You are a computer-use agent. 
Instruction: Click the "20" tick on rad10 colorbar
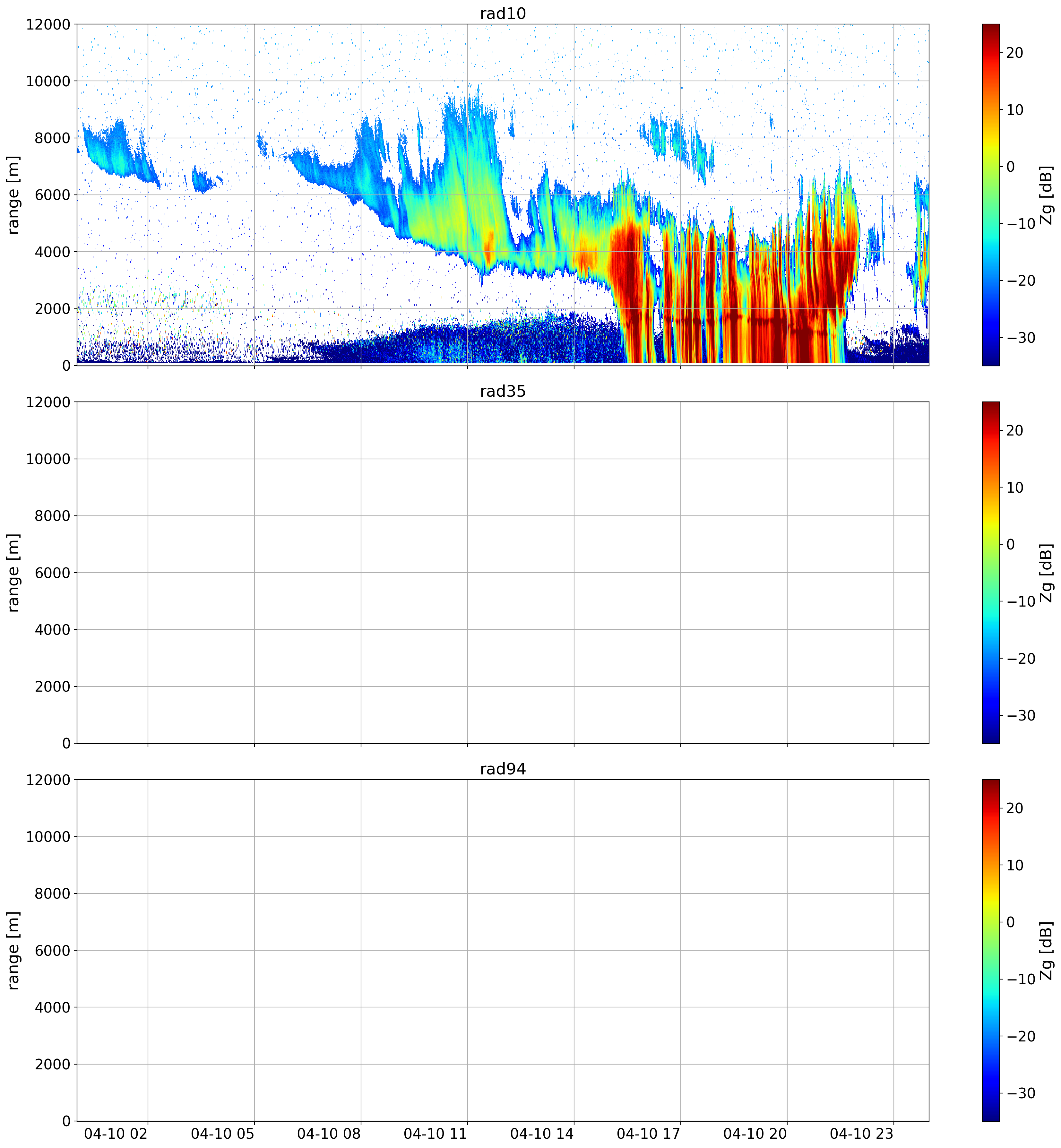pyautogui.click(x=1015, y=53)
